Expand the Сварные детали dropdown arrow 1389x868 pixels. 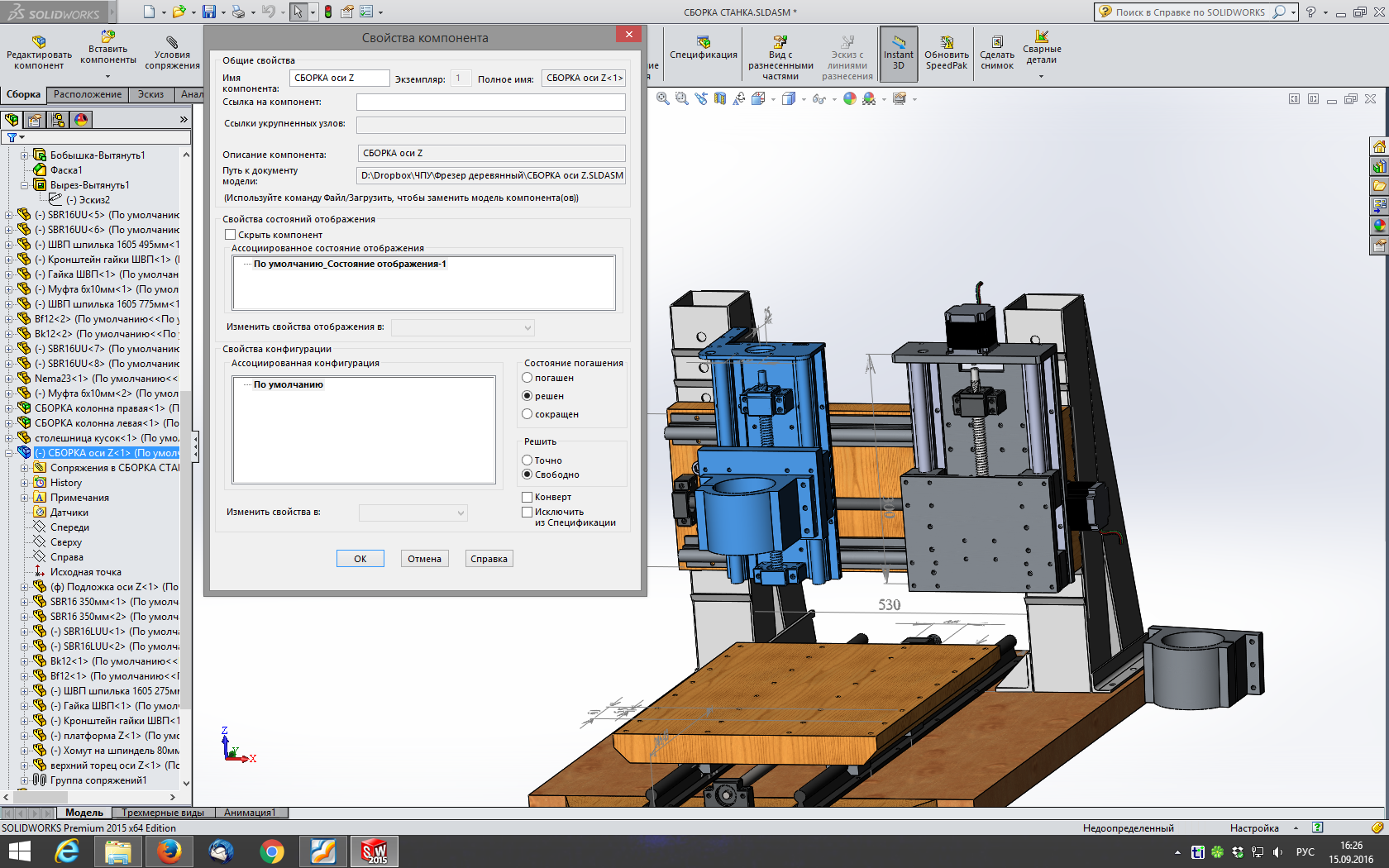[1041, 76]
